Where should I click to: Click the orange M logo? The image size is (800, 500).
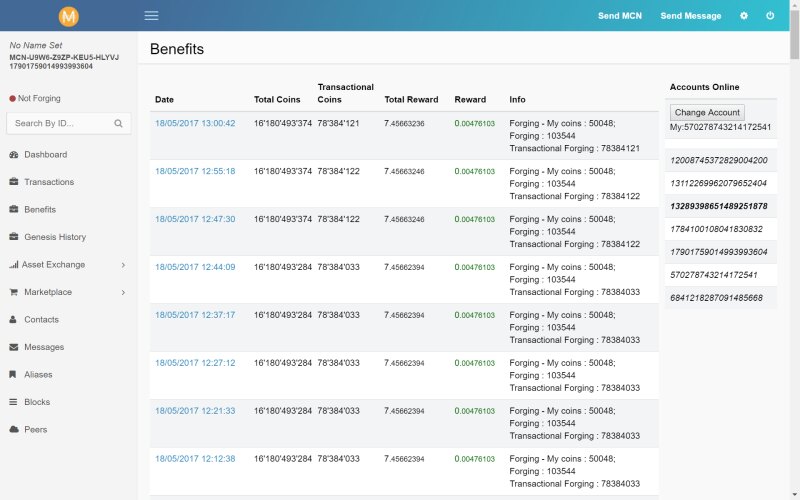(x=68, y=16)
